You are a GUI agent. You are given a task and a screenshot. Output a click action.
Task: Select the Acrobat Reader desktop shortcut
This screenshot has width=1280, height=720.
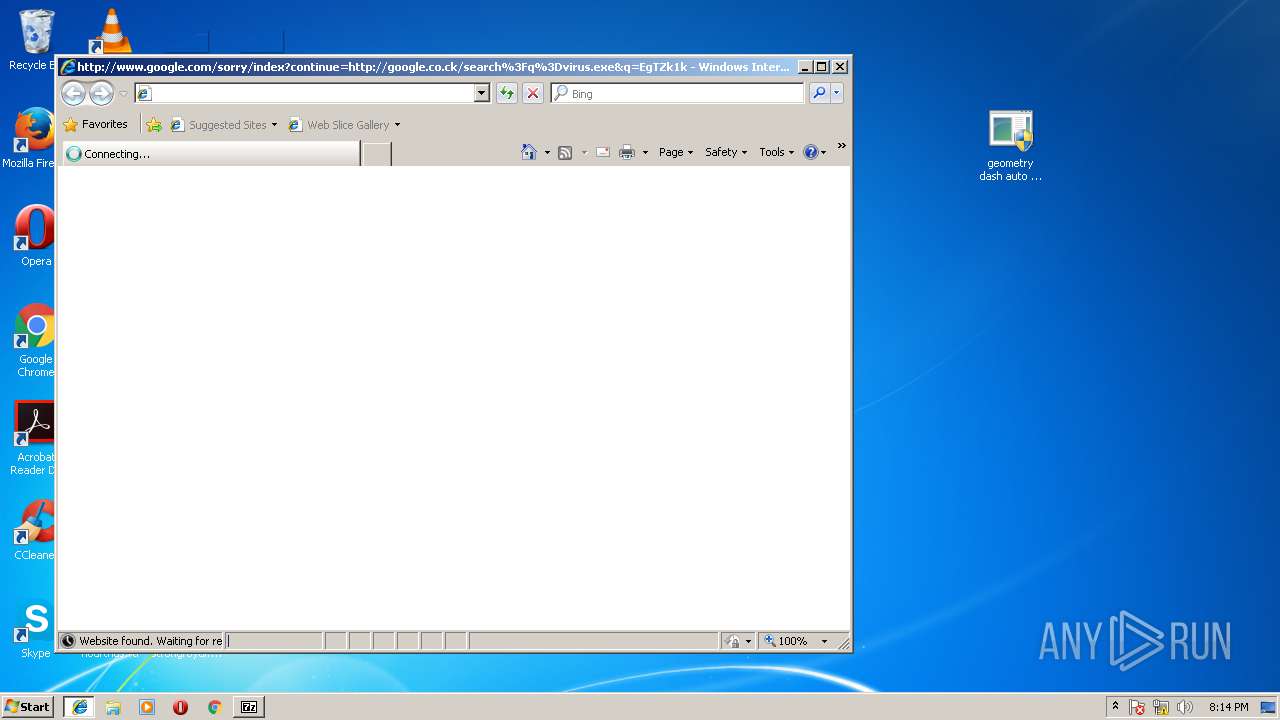33,438
